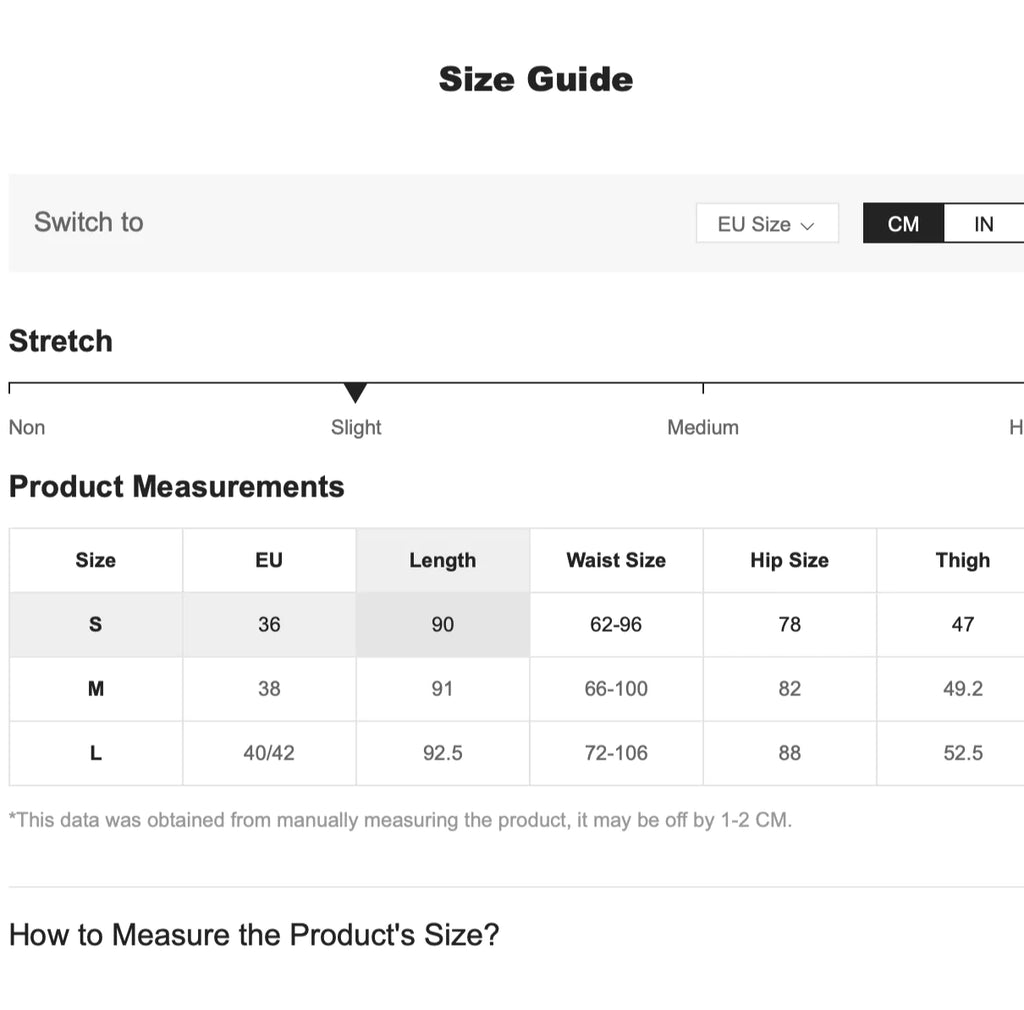Click the Thigh column header

[962, 560]
